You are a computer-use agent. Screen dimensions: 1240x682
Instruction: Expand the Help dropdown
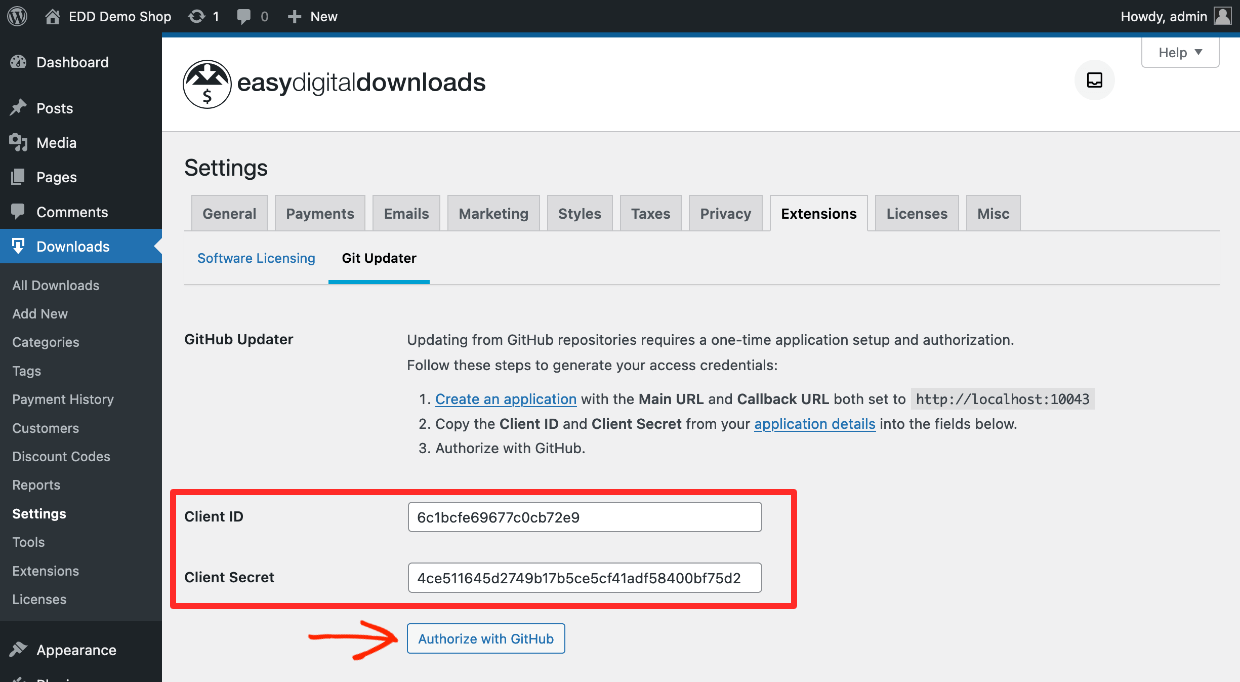click(x=1180, y=52)
